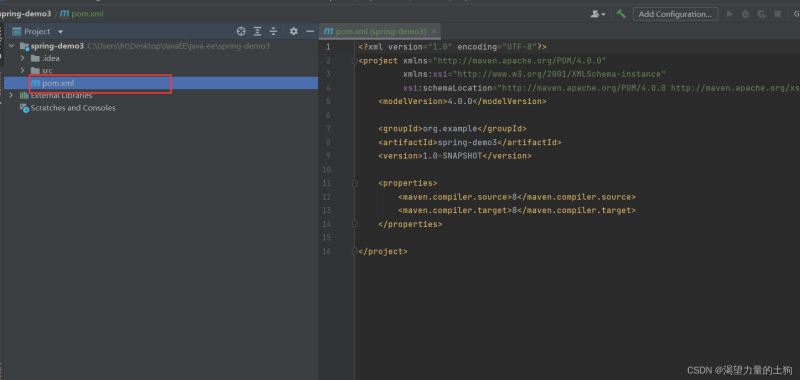800x380 pixels.
Task: Click the text 4.0.0 in modelVersion
Action: [x=460, y=102]
